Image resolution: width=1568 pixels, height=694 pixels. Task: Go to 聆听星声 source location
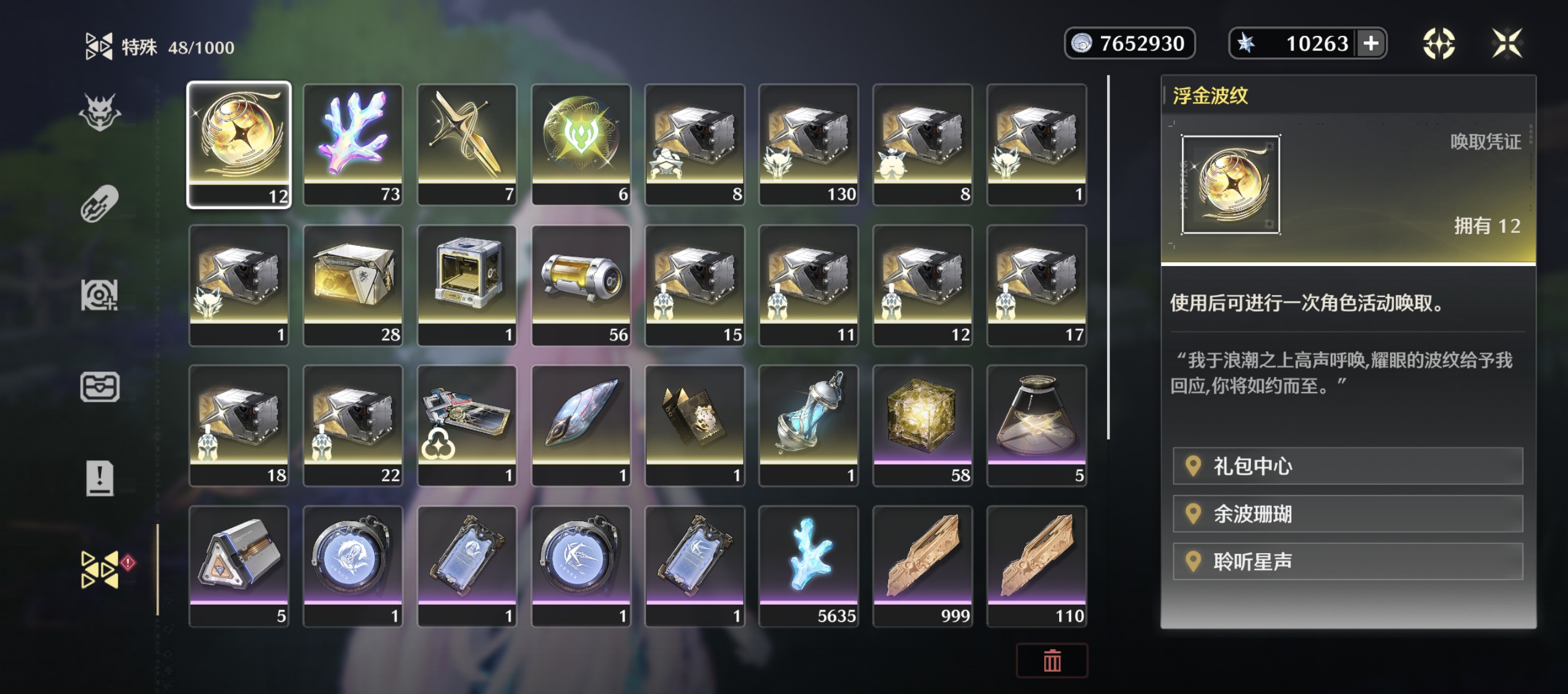click(x=1347, y=562)
